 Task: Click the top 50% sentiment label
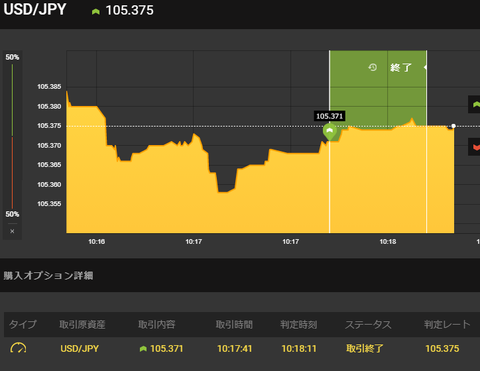point(12,57)
